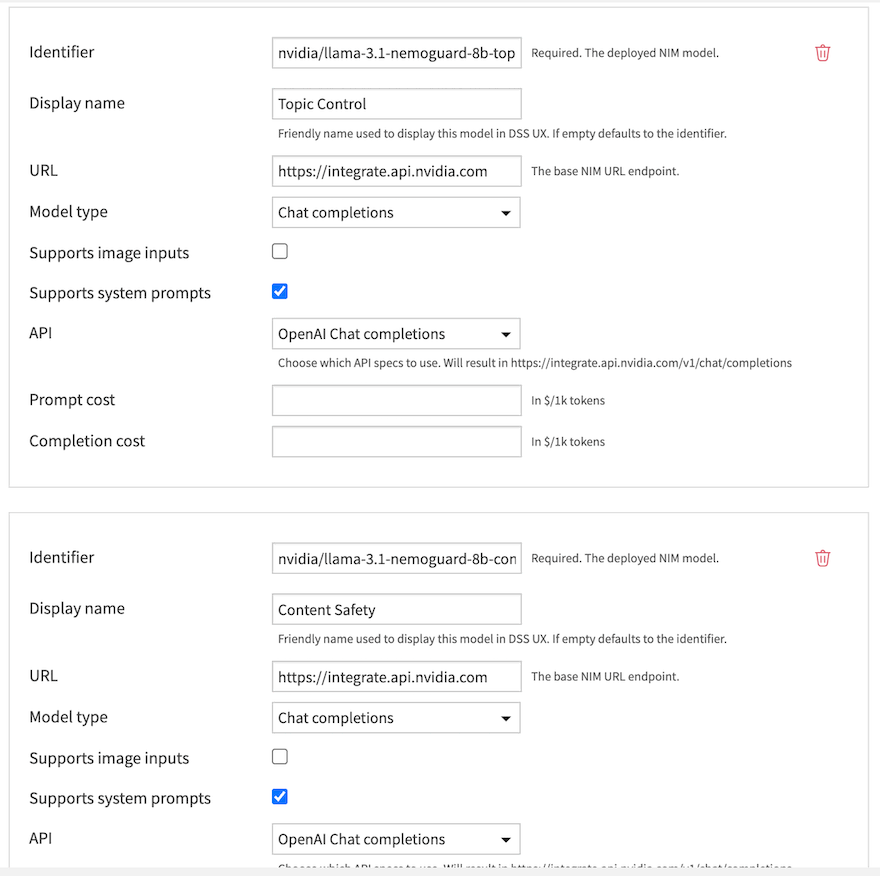Click the red trash icon beside the top Identifier

[x=822, y=53]
